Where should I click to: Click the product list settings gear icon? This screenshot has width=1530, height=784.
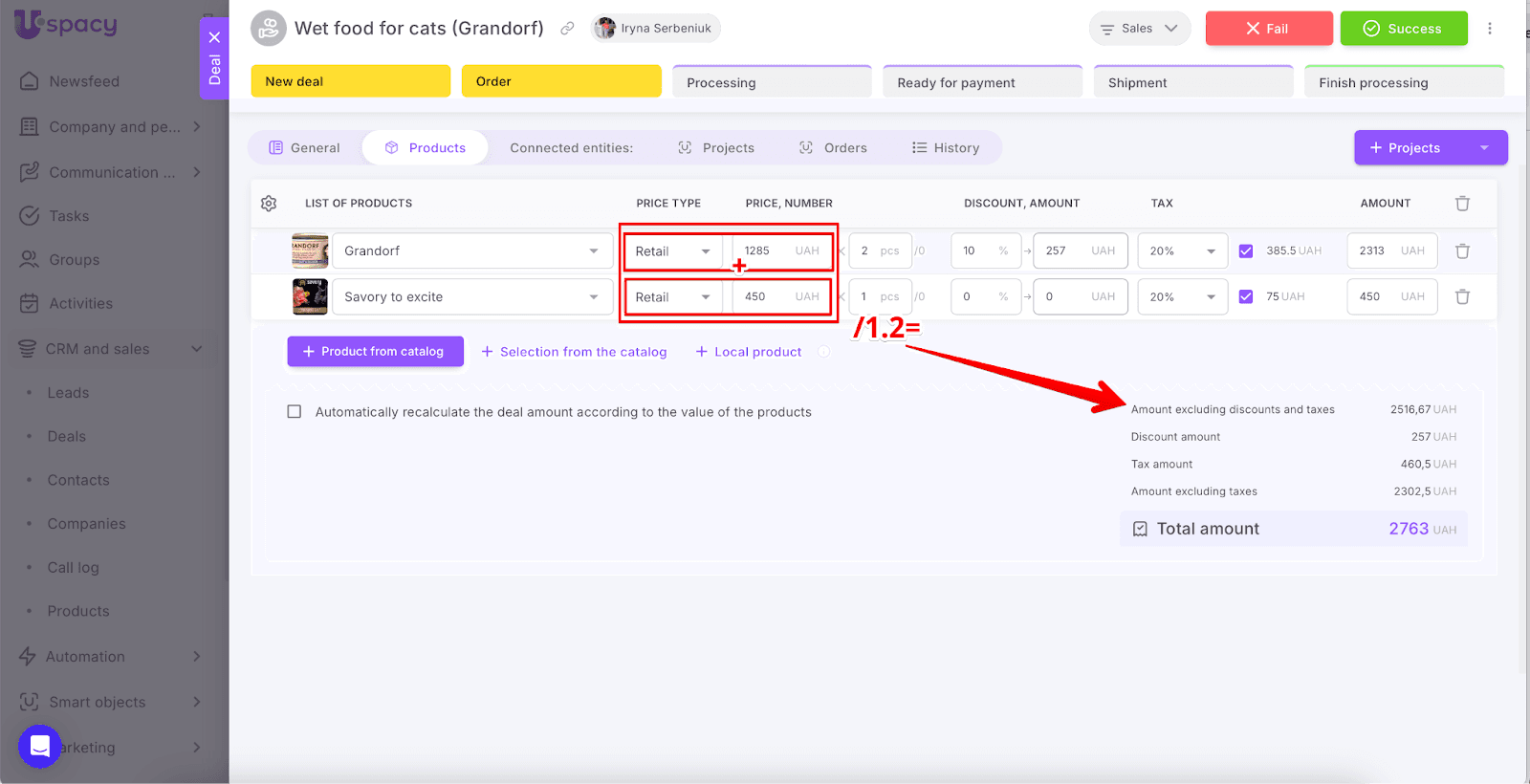[269, 204]
